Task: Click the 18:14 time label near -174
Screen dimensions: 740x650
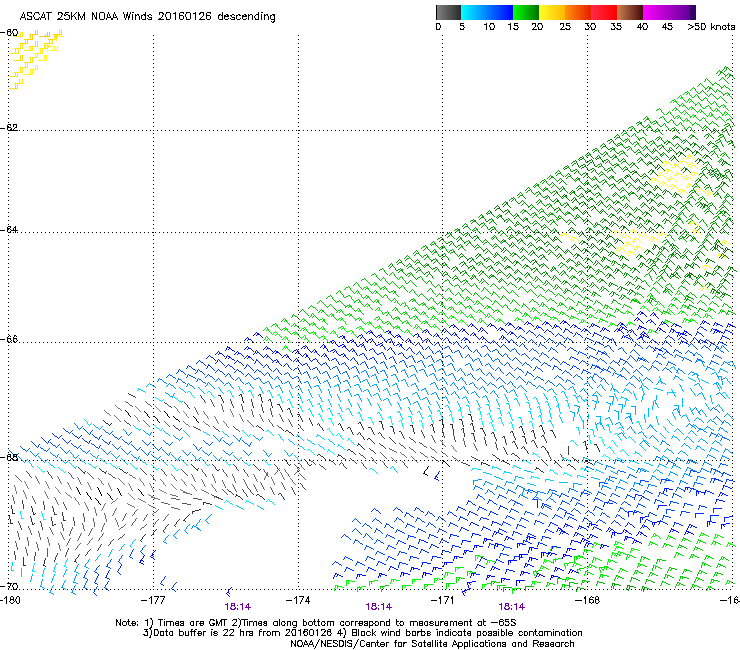Action: click(378, 607)
